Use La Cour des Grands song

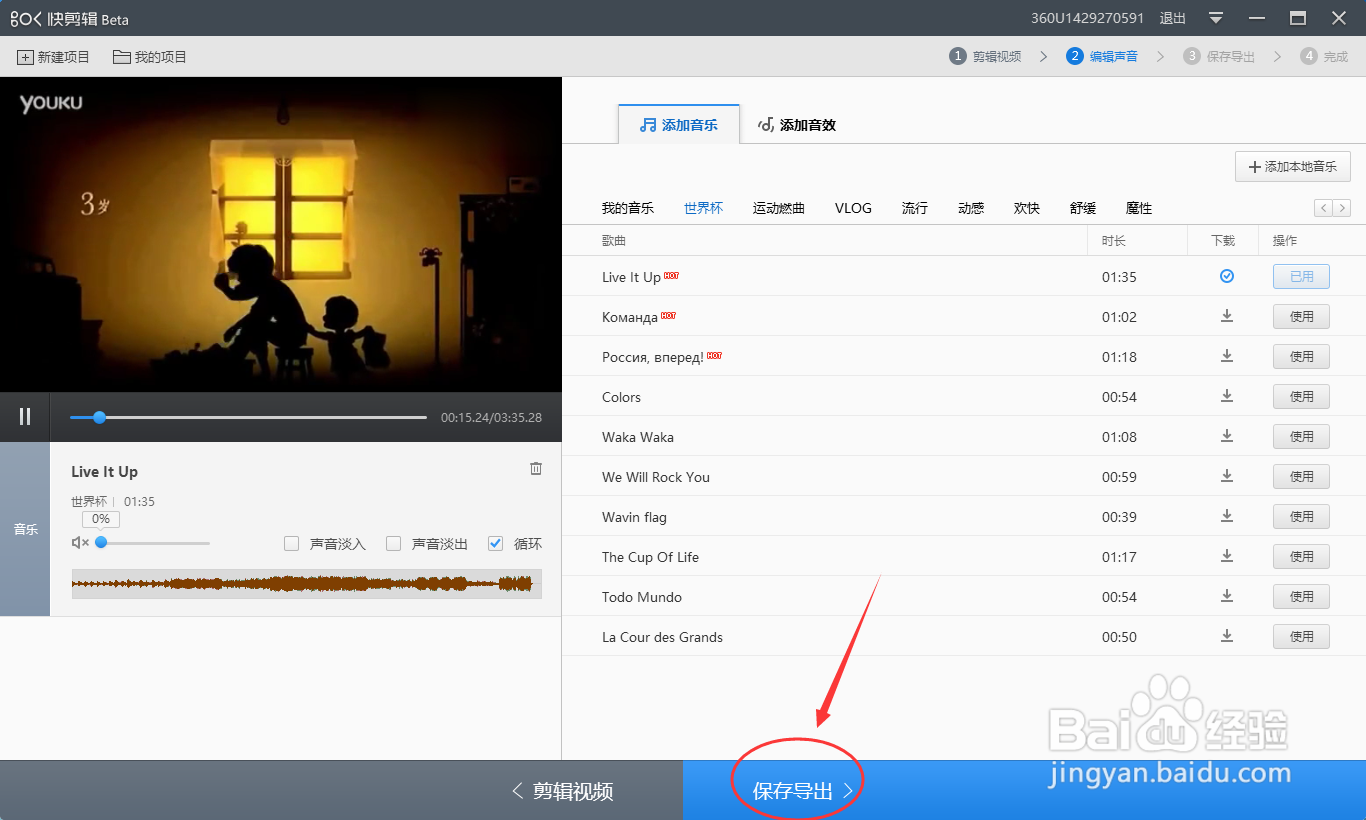click(1301, 637)
